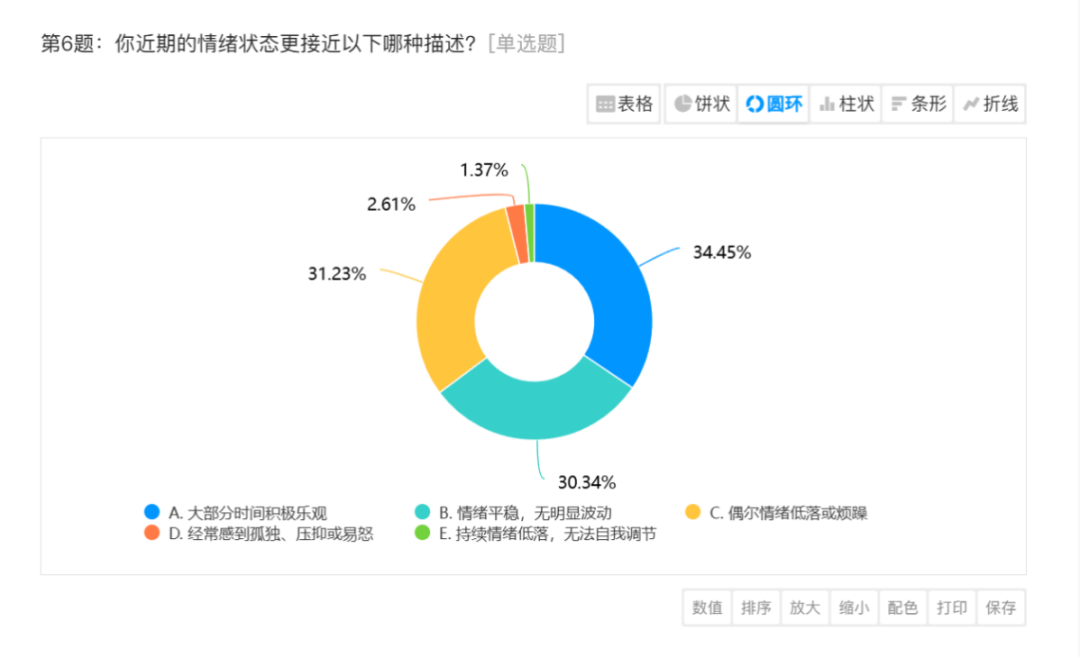Hide legend series D. 经常感到孤独、压抑或易怒

259,534
